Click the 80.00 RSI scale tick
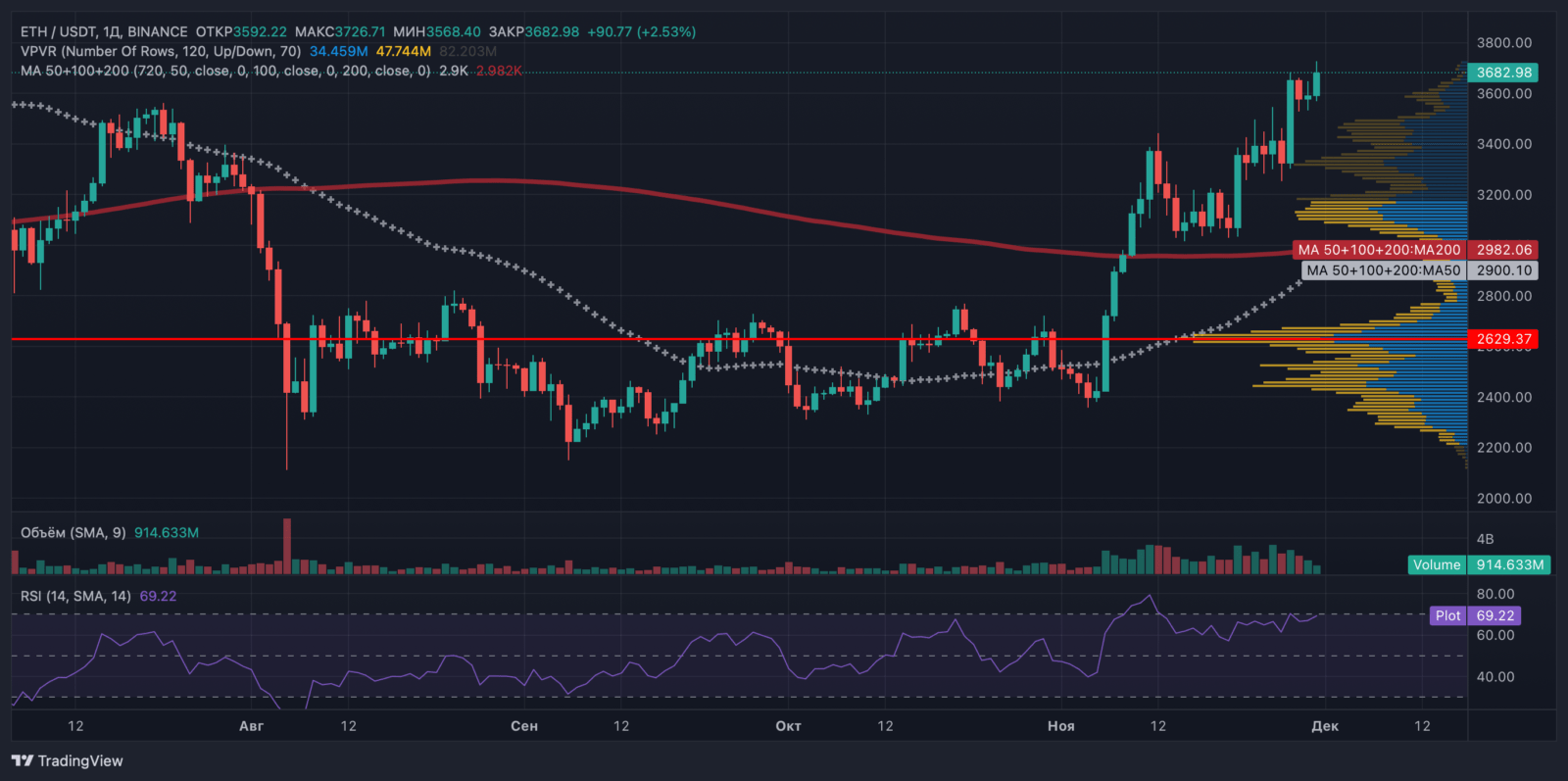This screenshot has width=1568, height=781. pyautogui.click(x=1495, y=595)
